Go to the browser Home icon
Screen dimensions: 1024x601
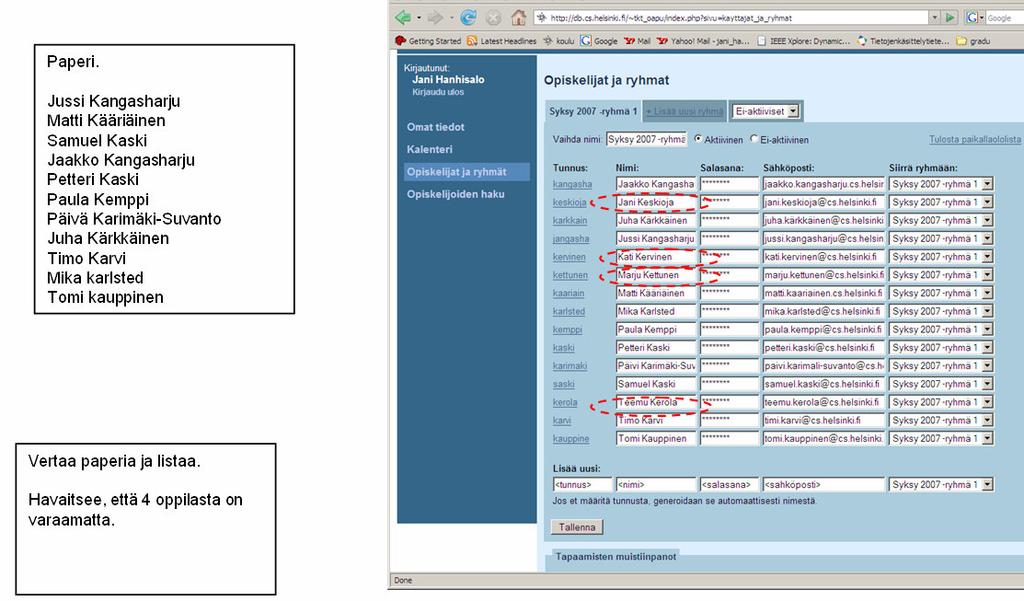(x=519, y=18)
